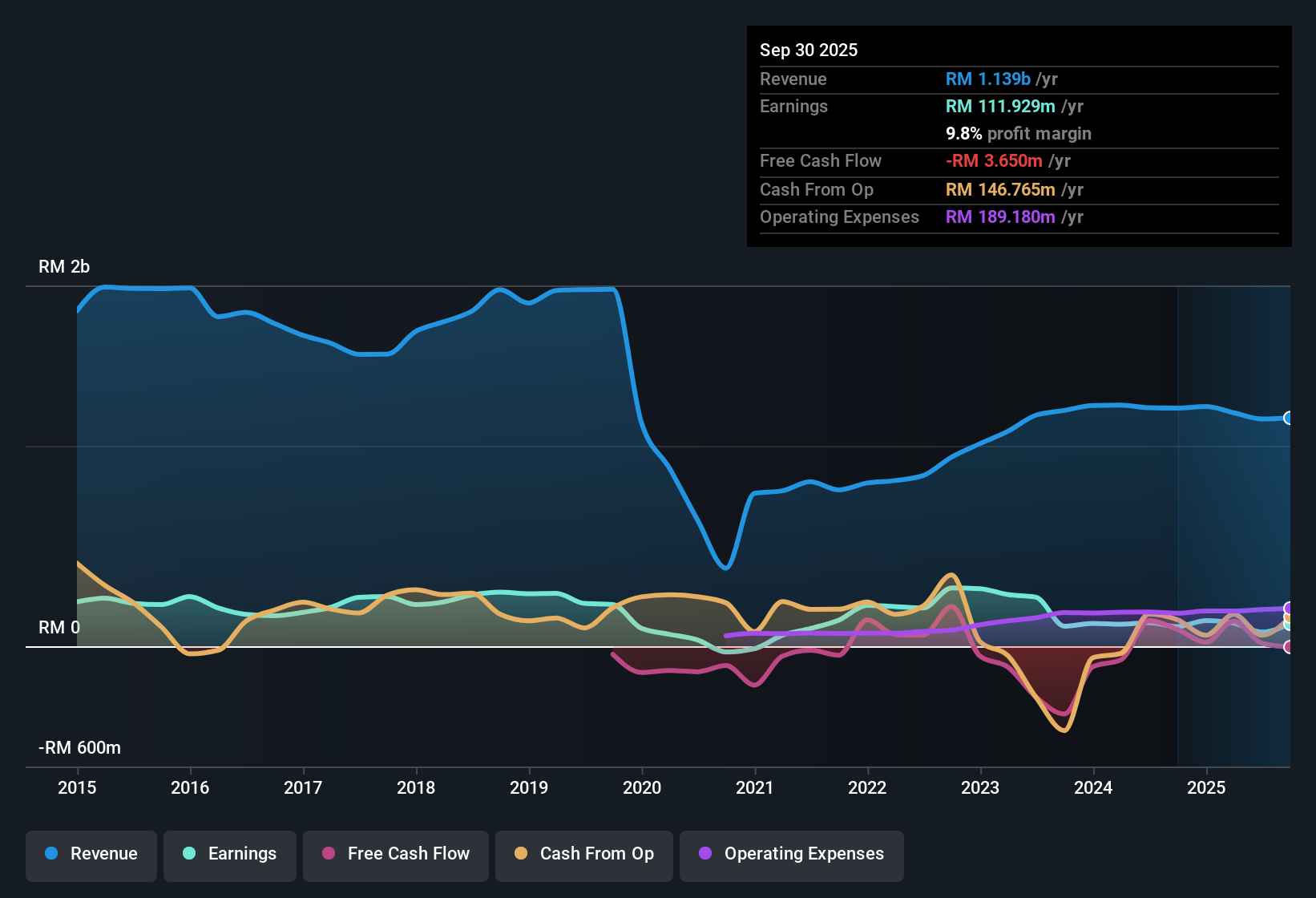The image size is (1316, 898).
Task: Select the 2020 axis label
Action: tap(642, 788)
